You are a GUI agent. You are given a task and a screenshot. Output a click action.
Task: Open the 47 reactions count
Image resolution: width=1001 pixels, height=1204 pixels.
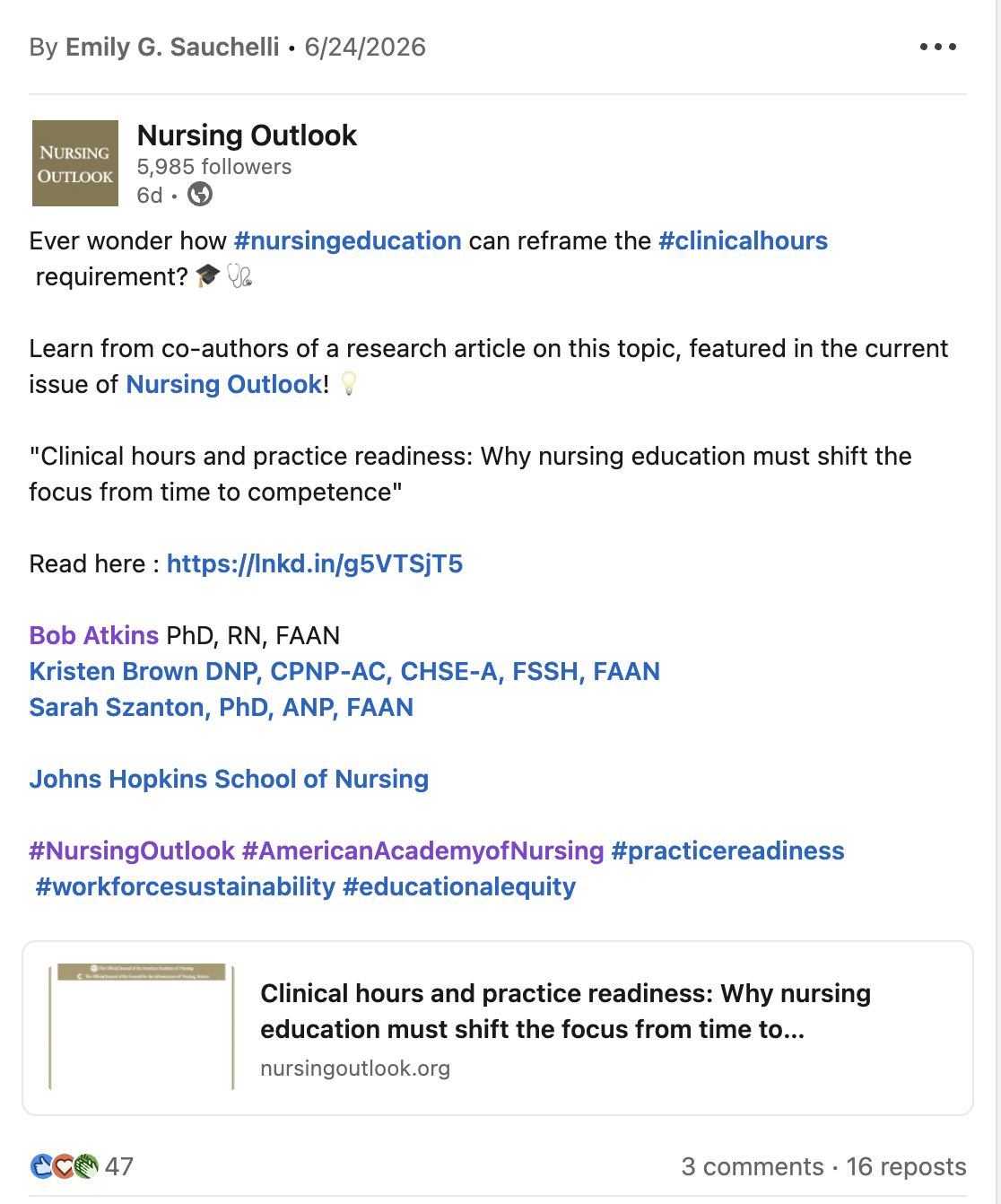[x=119, y=1166]
